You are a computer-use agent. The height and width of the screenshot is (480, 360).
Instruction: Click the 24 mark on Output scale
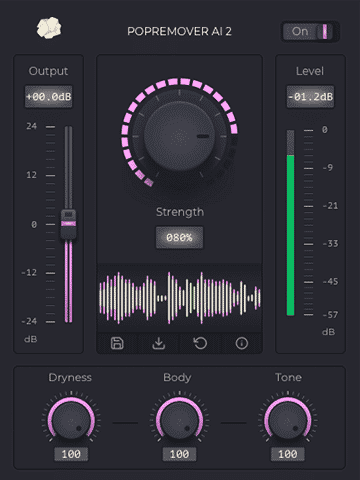(32, 126)
